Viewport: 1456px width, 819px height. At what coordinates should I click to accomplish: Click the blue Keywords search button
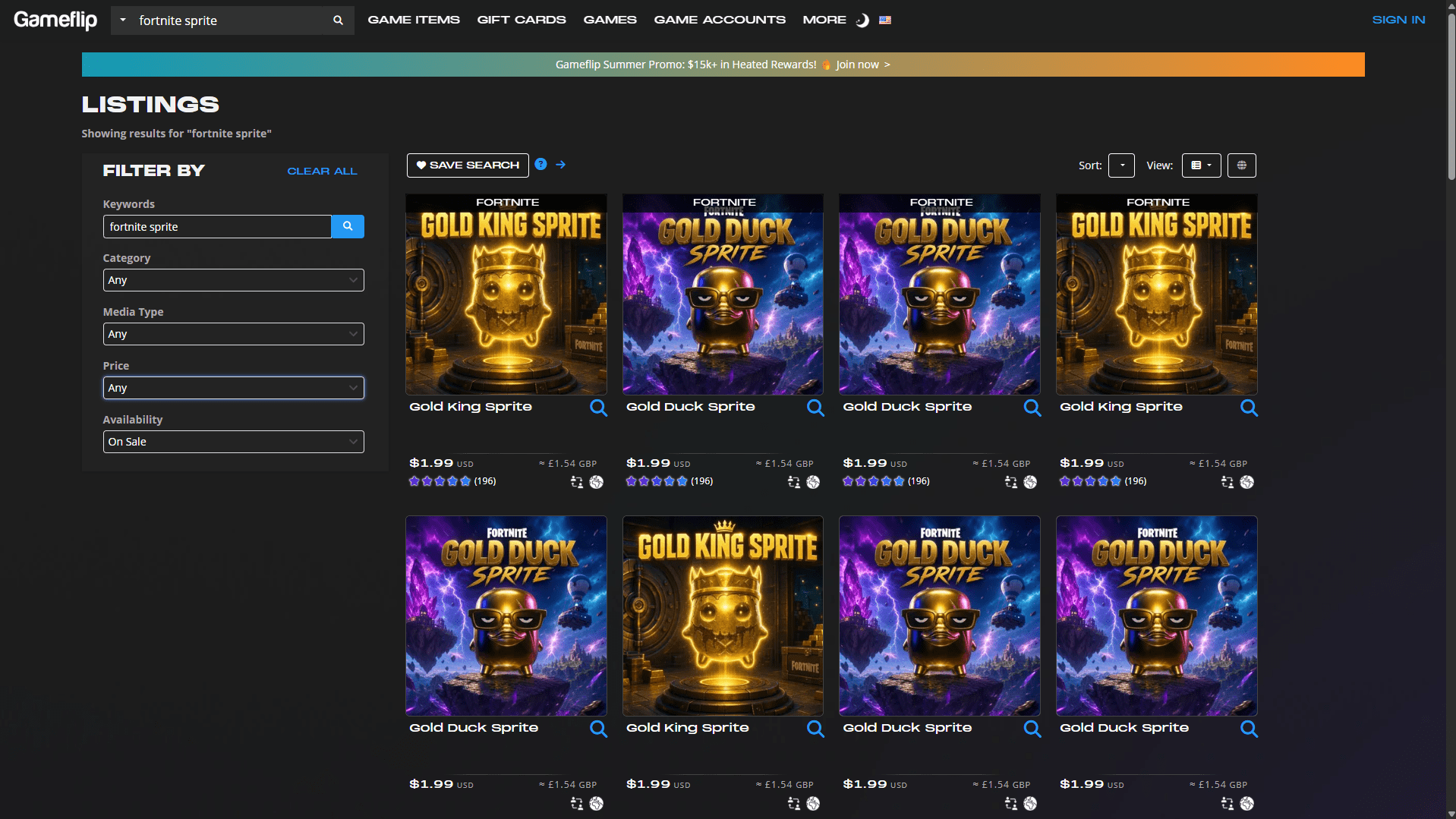click(348, 226)
